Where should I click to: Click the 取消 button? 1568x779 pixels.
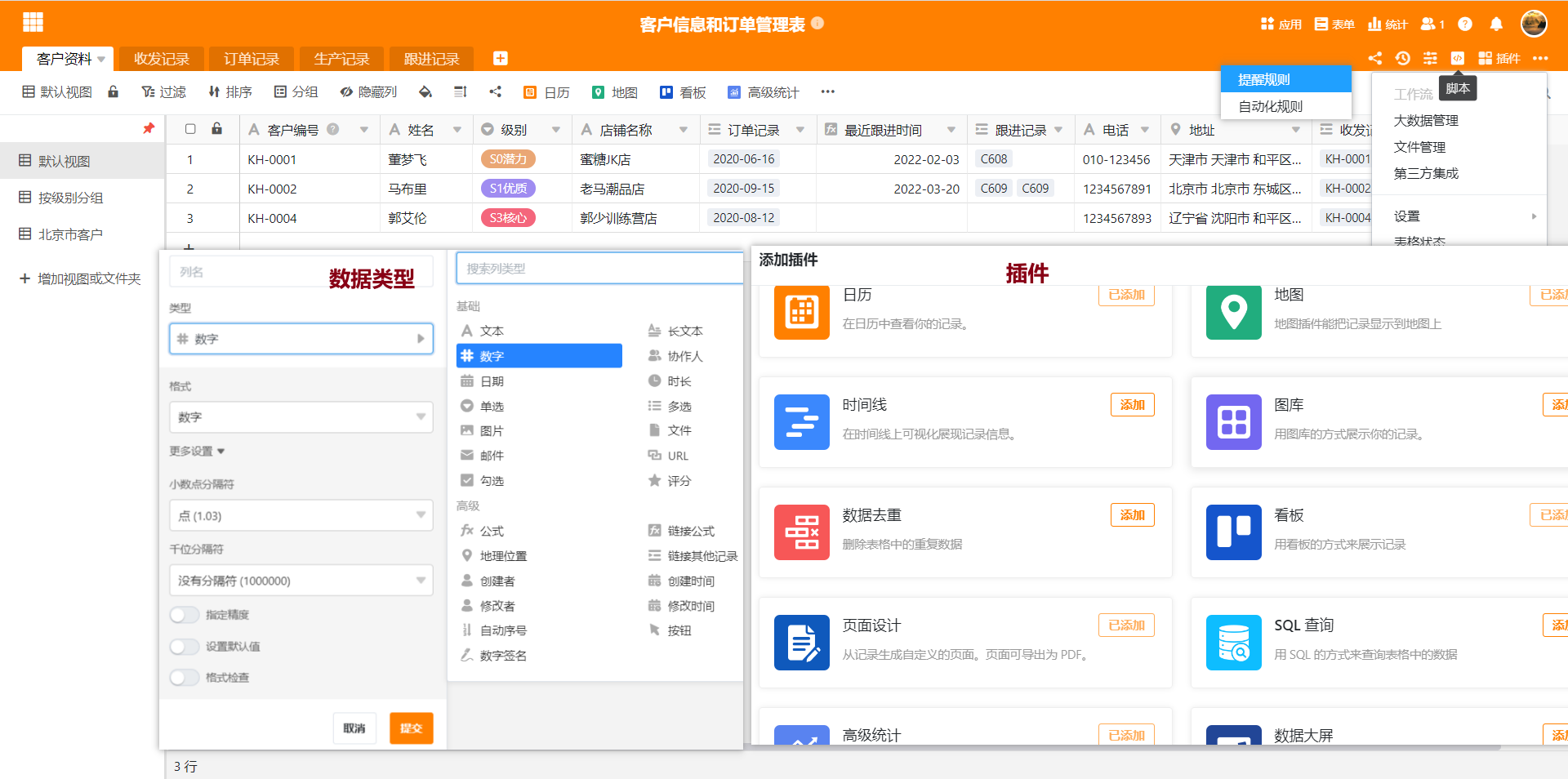[x=354, y=728]
